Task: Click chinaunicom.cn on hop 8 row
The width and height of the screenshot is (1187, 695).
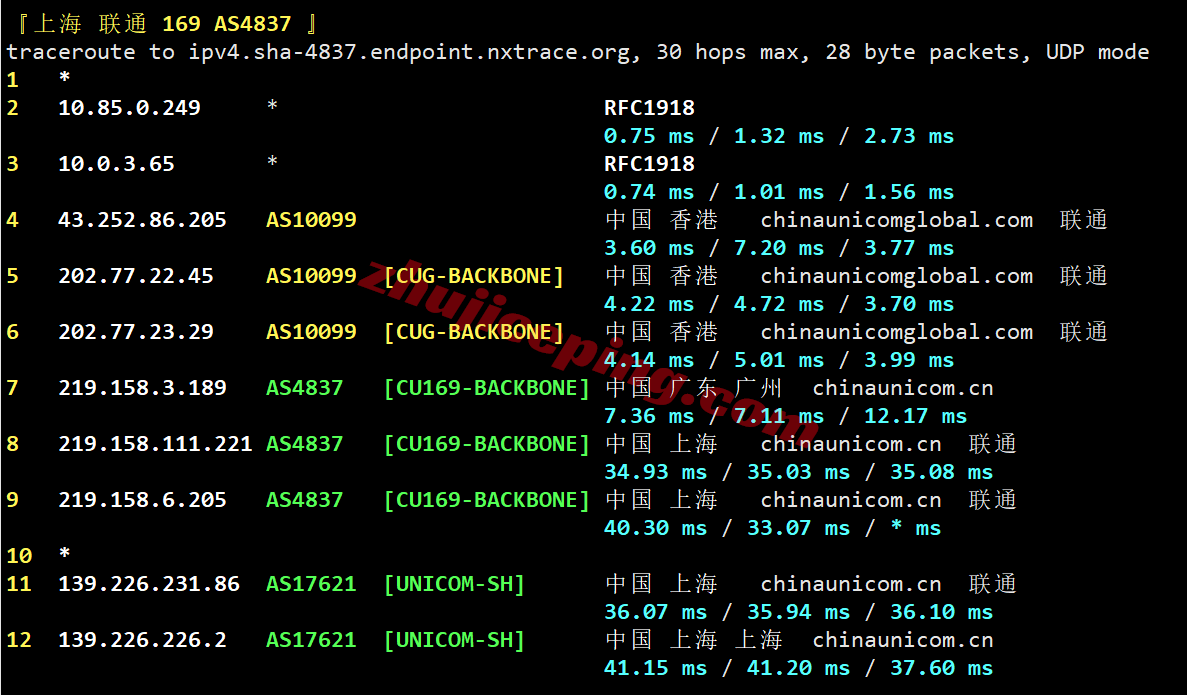Action: (x=851, y=444)
